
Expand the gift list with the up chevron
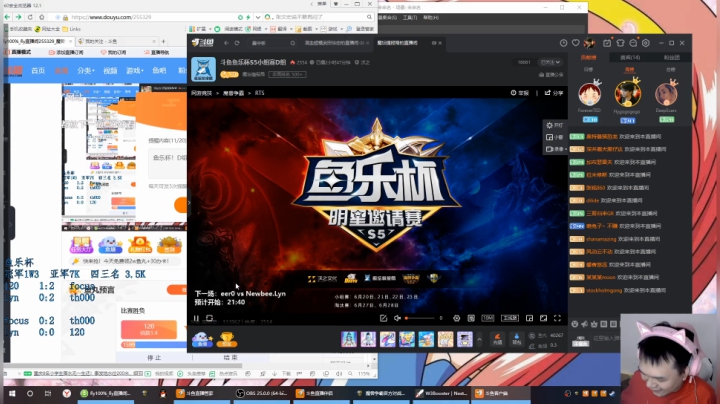pyautogui.click(x=479, y=340)
